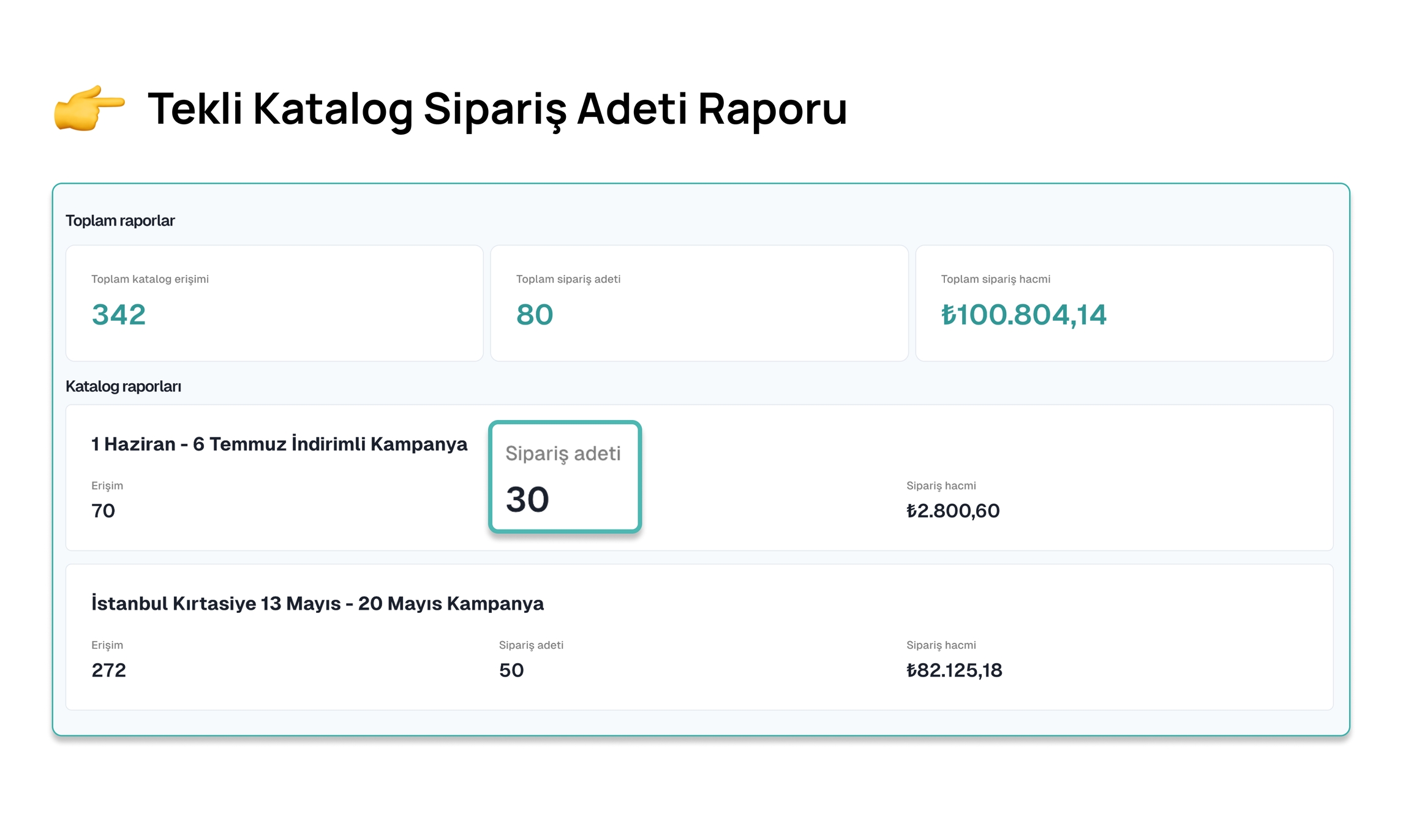Click the Erişim value 70

[x=103, y=511]
